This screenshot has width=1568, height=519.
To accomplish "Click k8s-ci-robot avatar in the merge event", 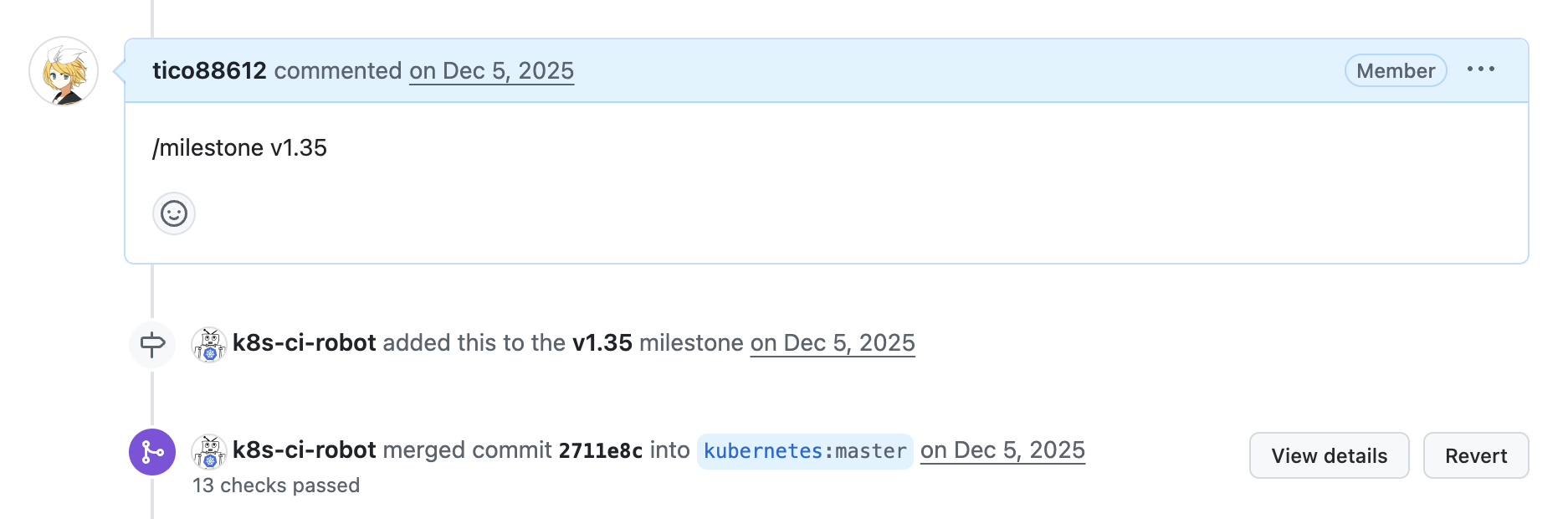I will point(209,451).
